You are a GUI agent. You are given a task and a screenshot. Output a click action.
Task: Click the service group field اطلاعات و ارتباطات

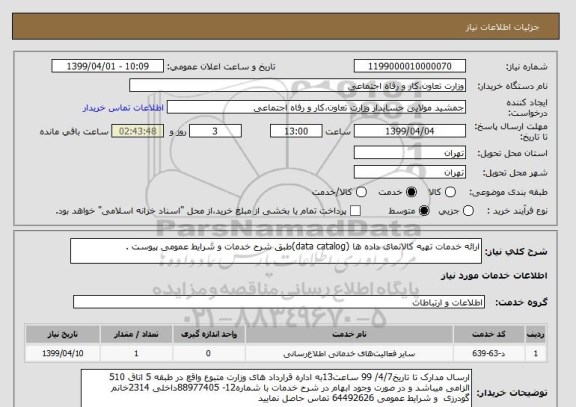[279, 302]
